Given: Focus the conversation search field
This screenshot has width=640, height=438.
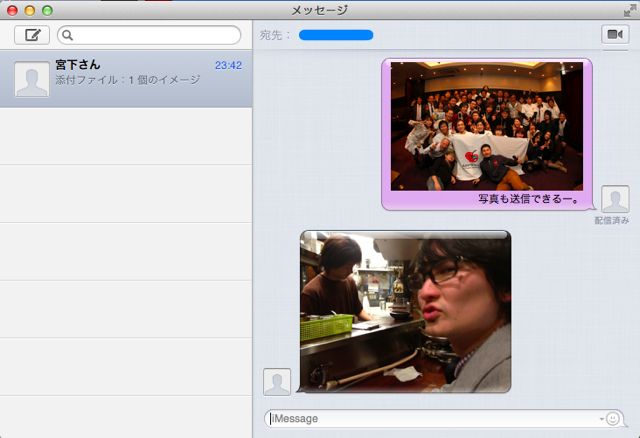Looking at the screenshot, I should point(149,36).
